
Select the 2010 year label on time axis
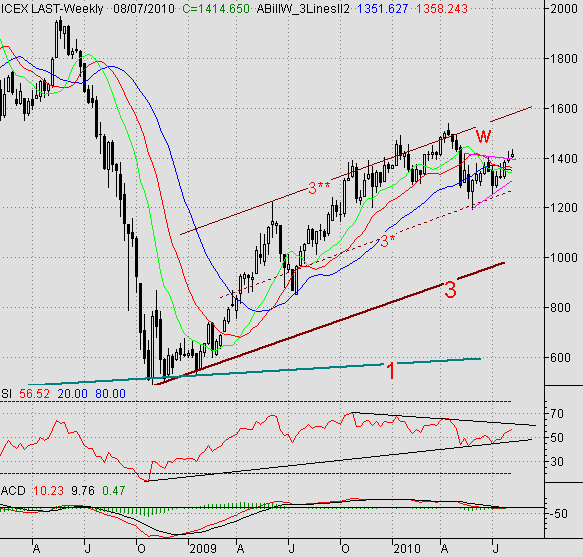coord(407,548)
